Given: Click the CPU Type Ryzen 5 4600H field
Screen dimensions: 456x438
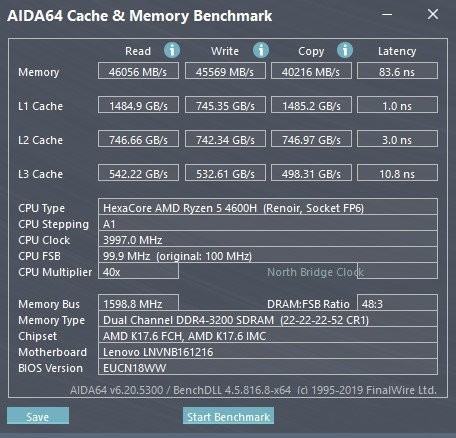Looking at the screenshot, I should [268, 207].
